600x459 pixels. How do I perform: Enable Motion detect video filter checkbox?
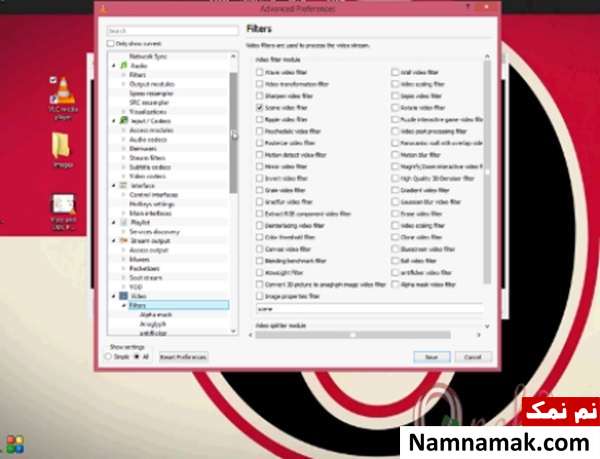(x=260, y=155)
